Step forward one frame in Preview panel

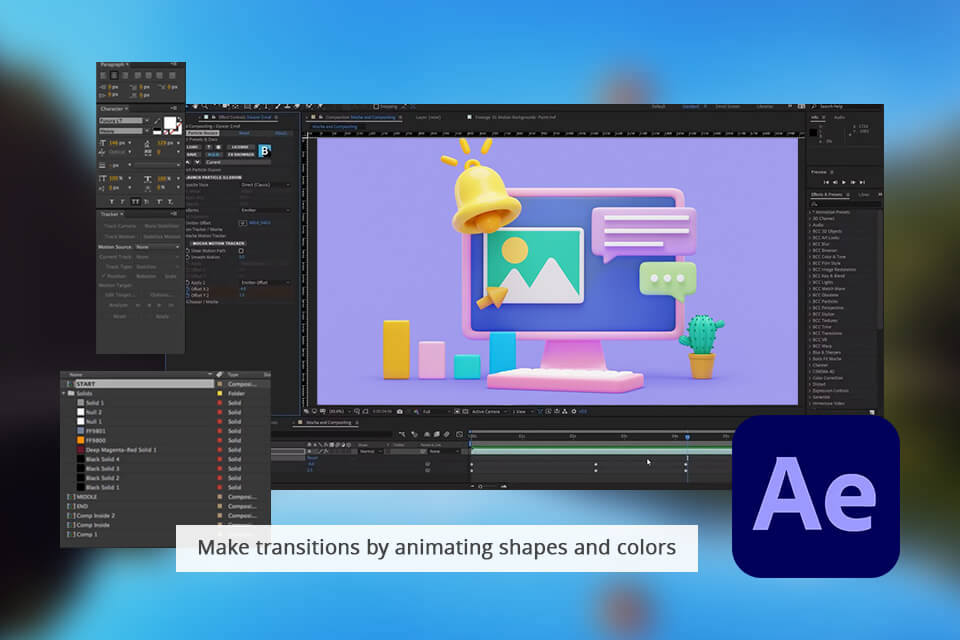(x=853, y=183)
